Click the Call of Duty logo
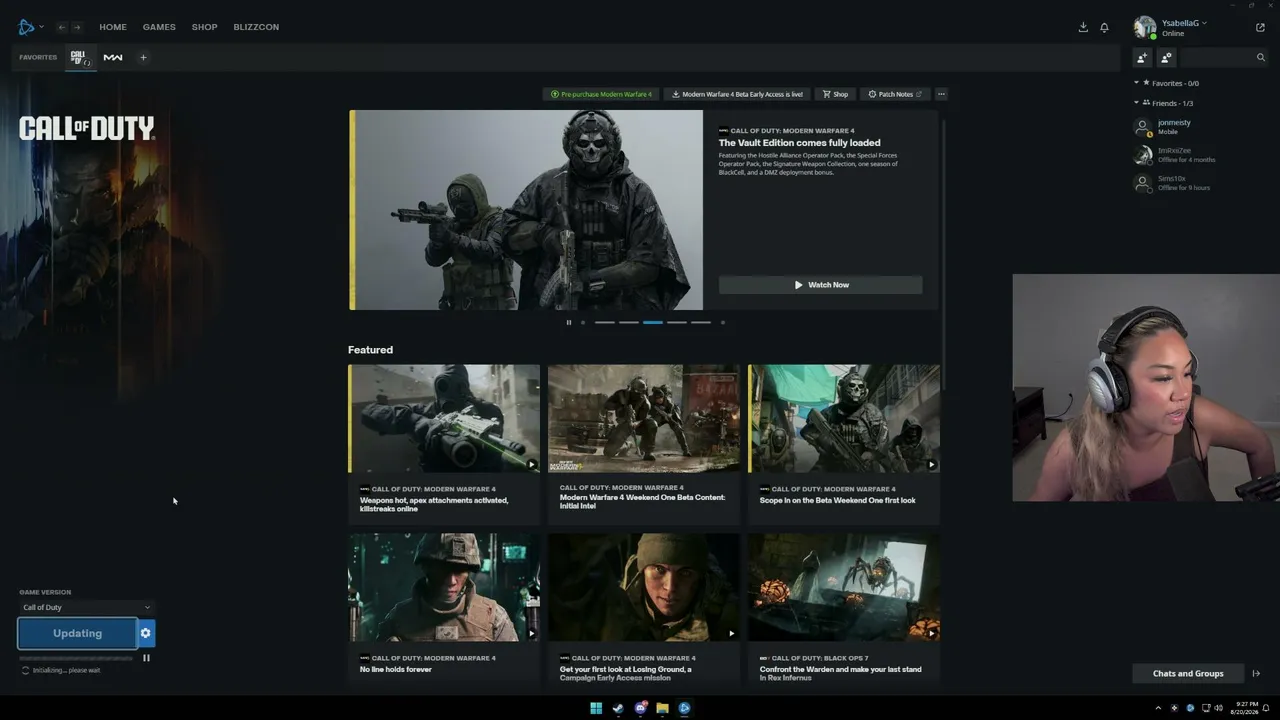Viewport: 1280px width, 720px height. tap(87, 128)
